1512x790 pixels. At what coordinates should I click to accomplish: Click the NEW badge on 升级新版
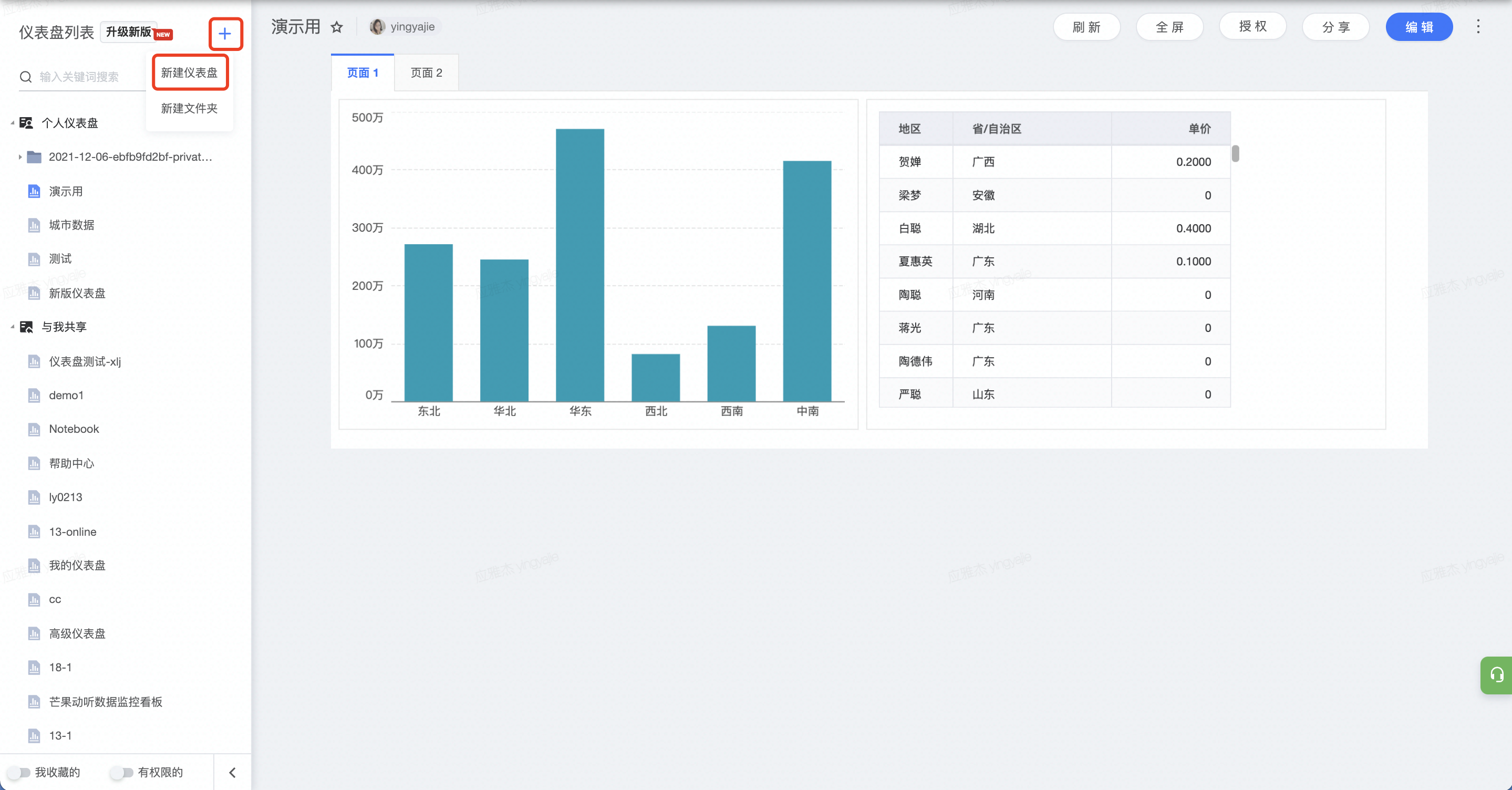163,35
